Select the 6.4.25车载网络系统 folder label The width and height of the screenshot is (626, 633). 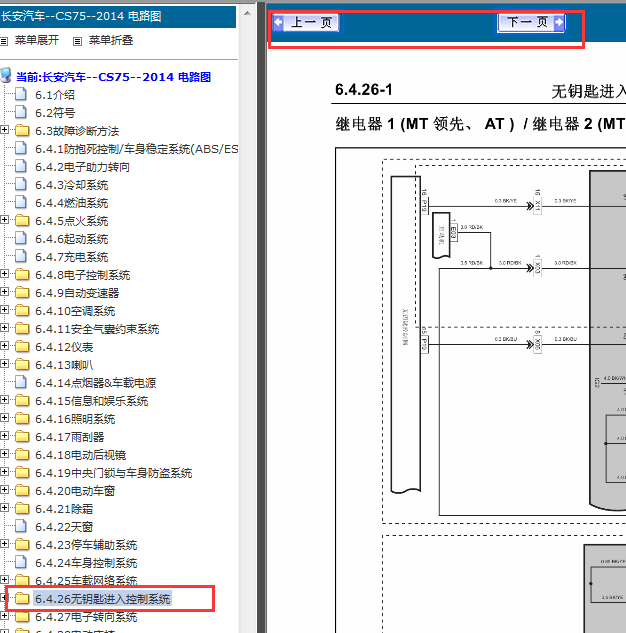click(86, 581)
